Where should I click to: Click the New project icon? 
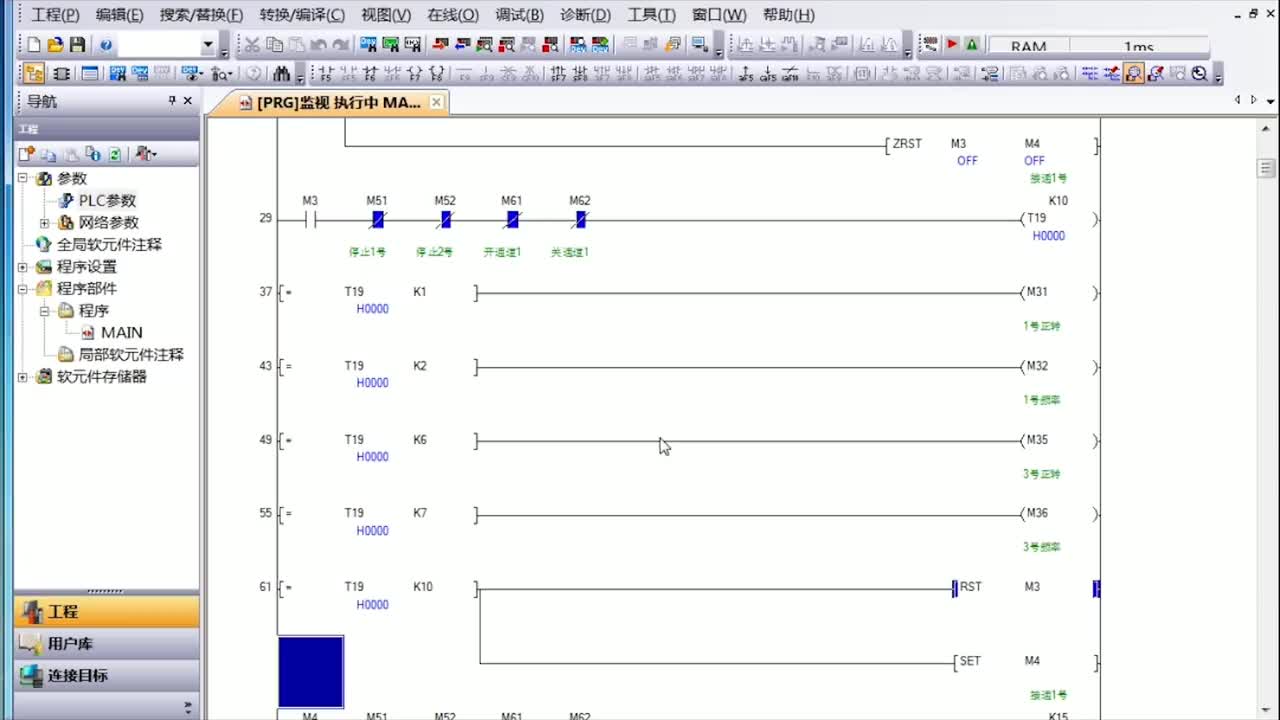tap(34, 45)
